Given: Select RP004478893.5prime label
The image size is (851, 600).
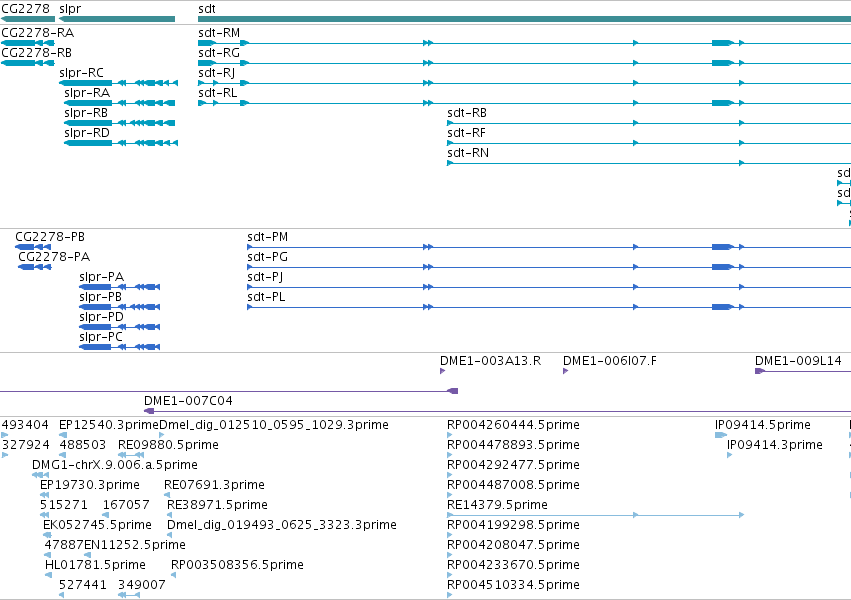Looking at the screenshot, I should click(513, 445).
